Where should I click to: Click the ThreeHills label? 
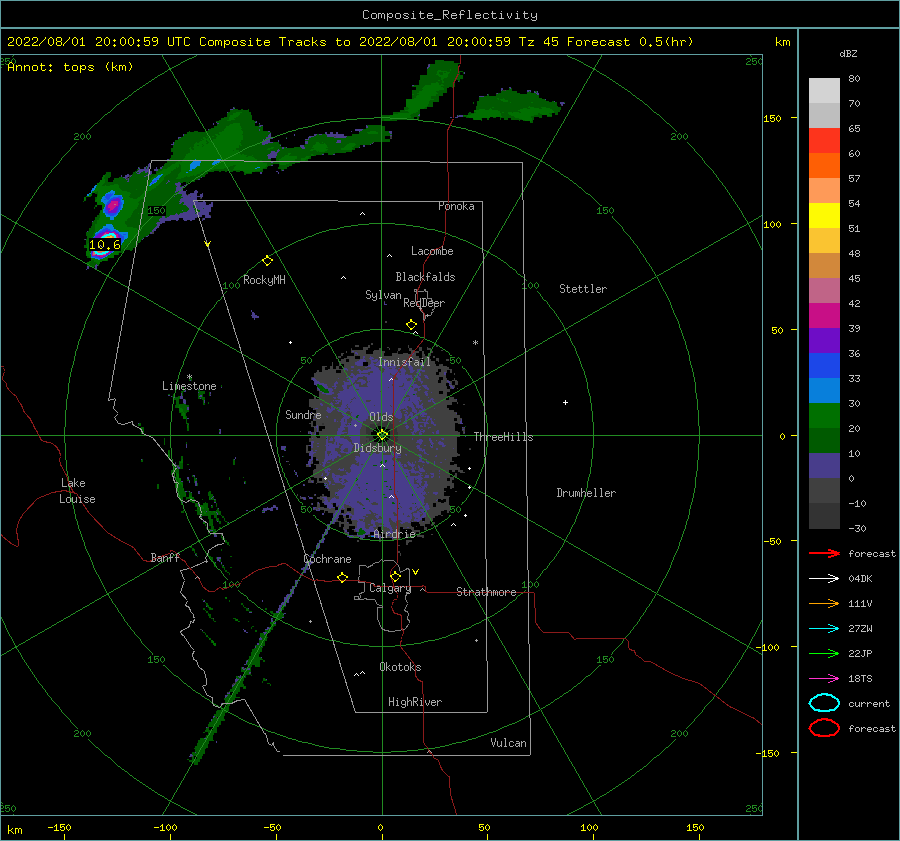point(503,437)
